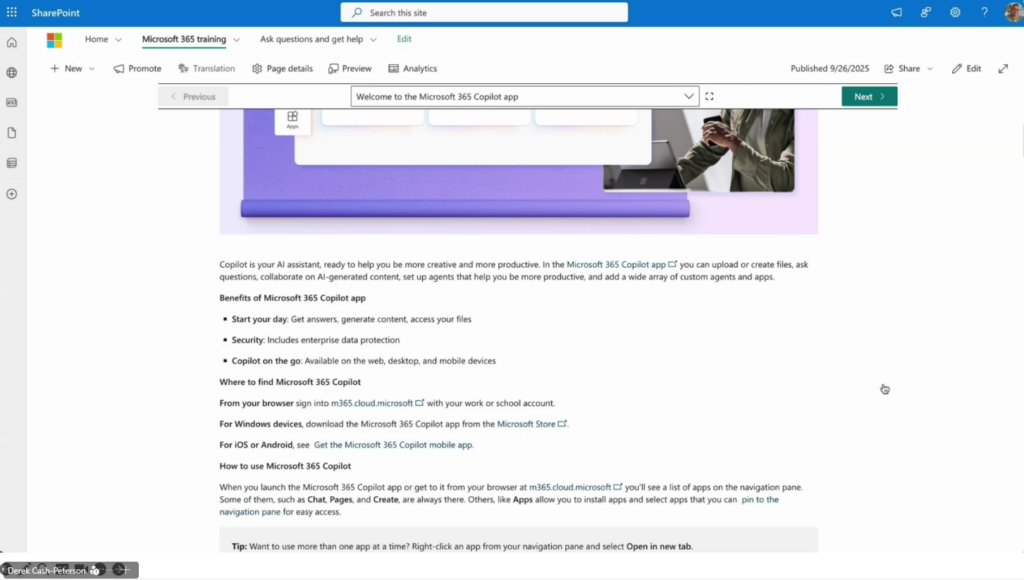Click the heading Where to find Microsoft 365 Copilot
The width and height of the screenshot is (1024, 580).
(x=290, y=382)
